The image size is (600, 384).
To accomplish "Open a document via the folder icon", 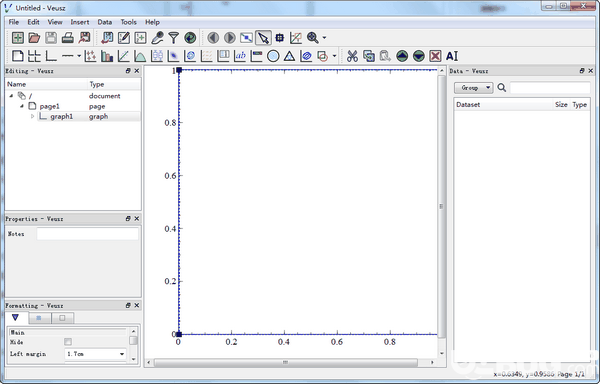I will 34,37.
